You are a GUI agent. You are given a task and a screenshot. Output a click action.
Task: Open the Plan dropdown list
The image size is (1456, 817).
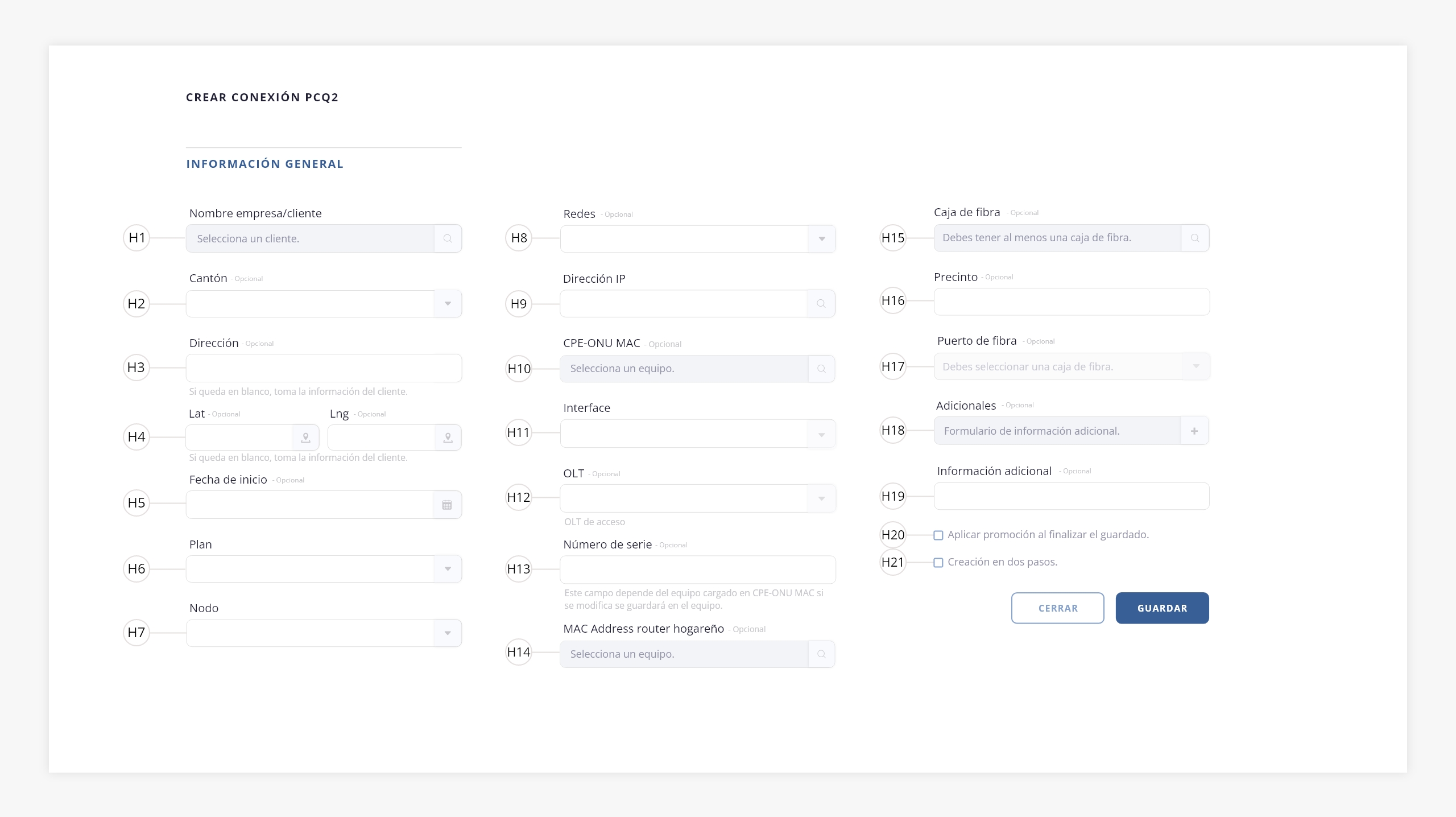pos(448,569)
